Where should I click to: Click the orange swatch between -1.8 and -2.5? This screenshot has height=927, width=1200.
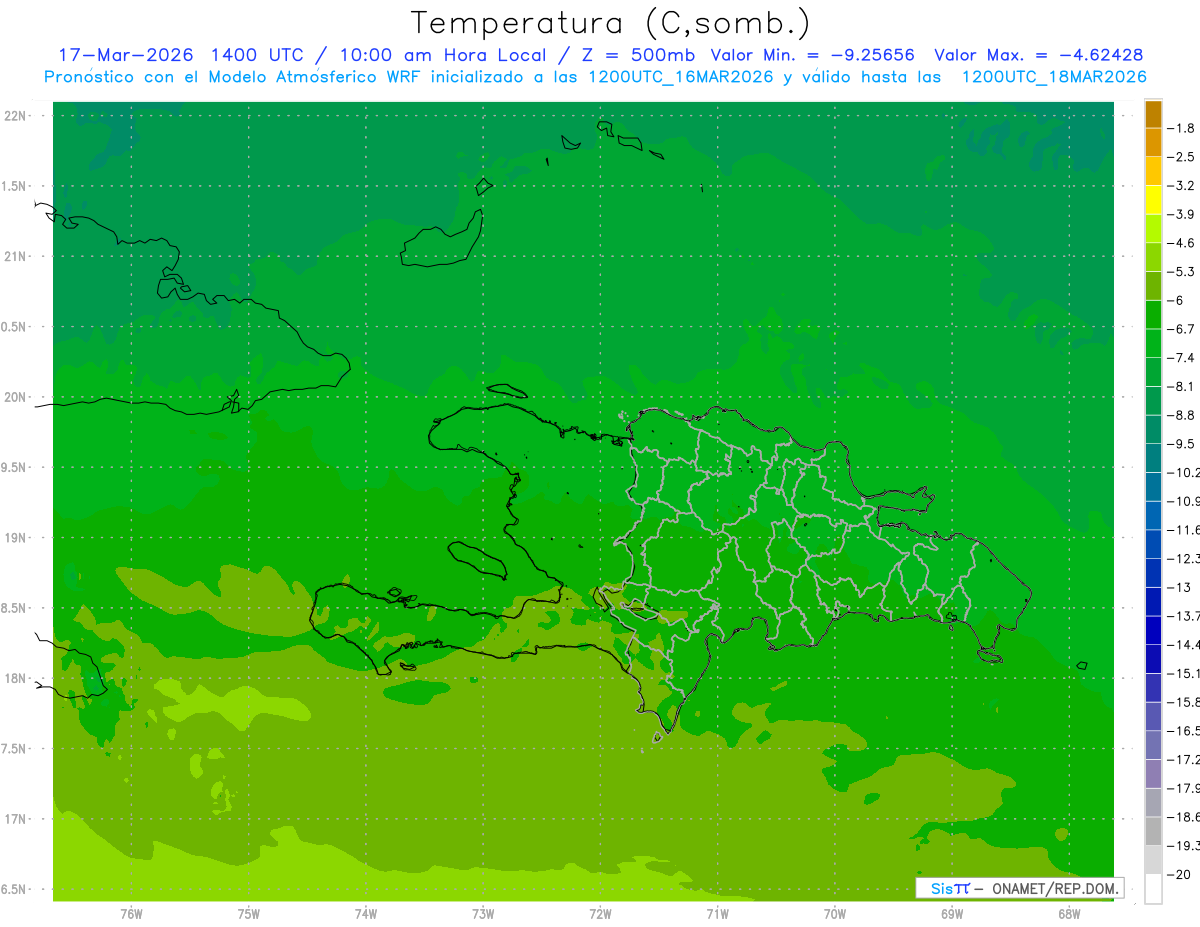pos(1153,143)
